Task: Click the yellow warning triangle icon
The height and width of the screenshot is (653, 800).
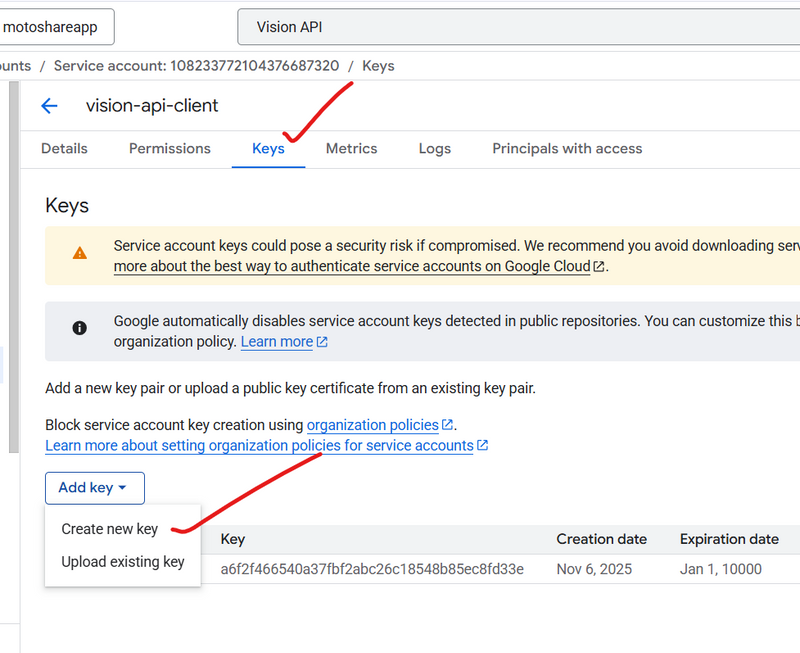Action: pos(80,254)
